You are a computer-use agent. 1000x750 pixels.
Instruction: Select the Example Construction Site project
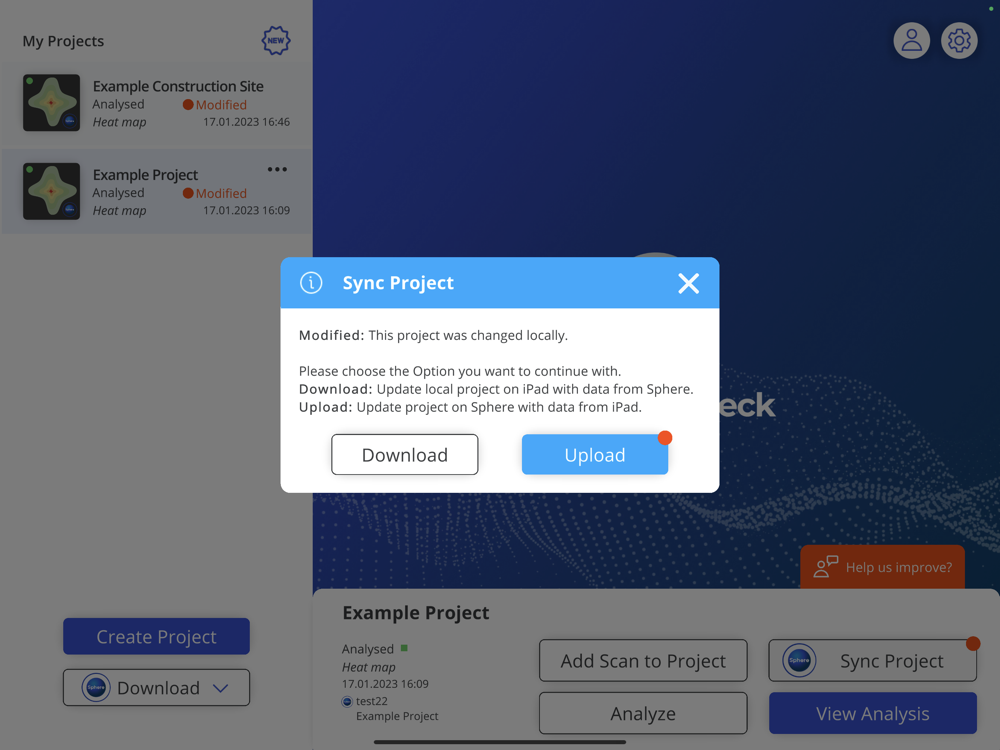156,104
